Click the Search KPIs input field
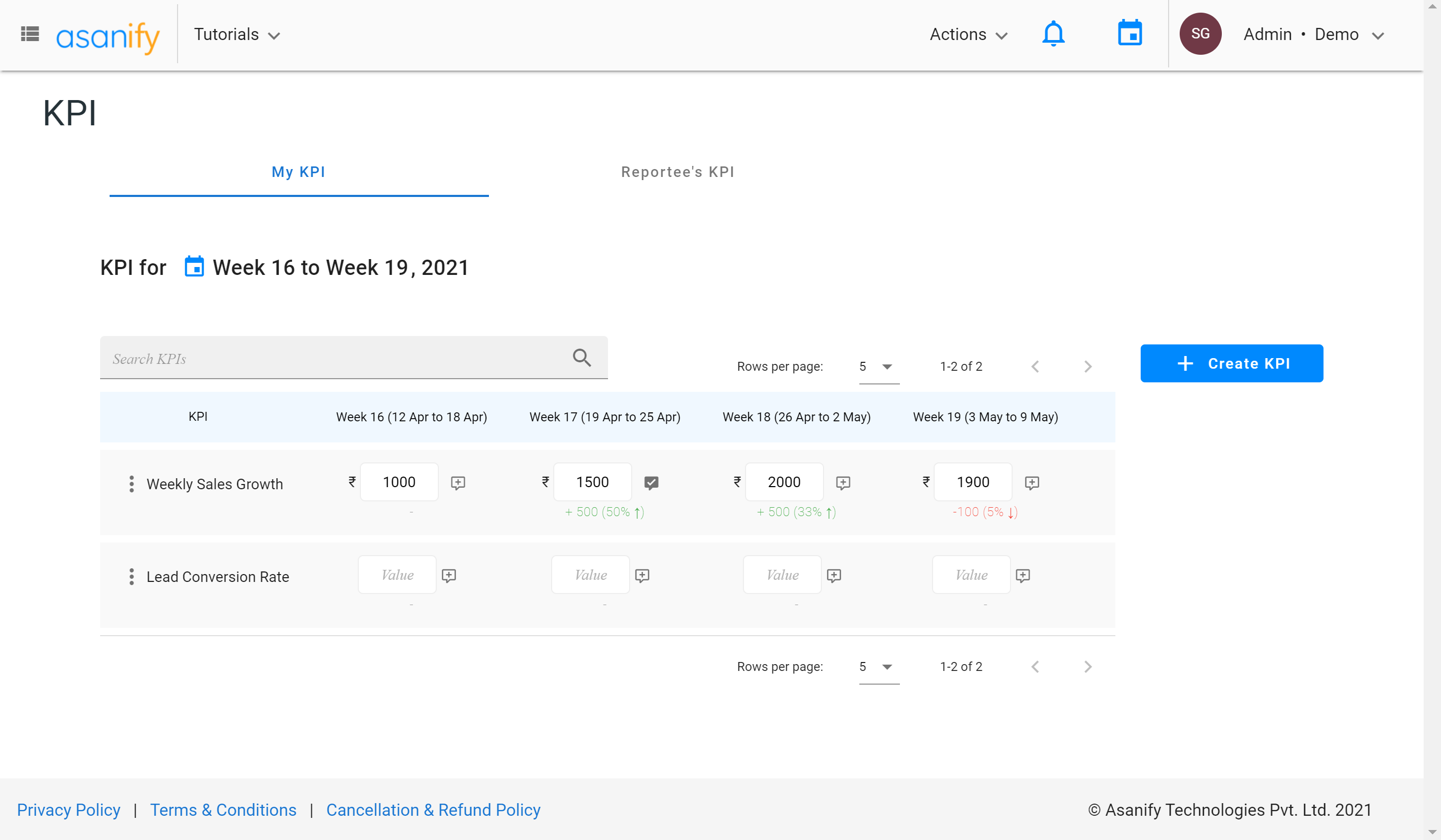1441x840 pixels. point(331,358)
